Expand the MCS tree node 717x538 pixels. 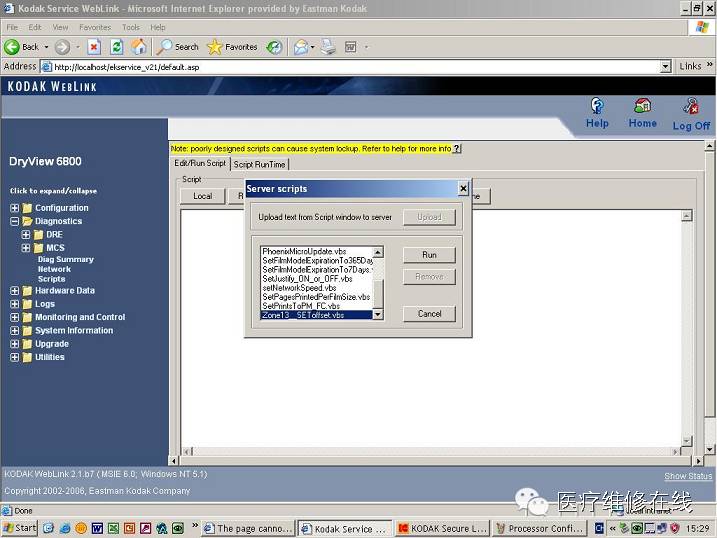[26, 248]
